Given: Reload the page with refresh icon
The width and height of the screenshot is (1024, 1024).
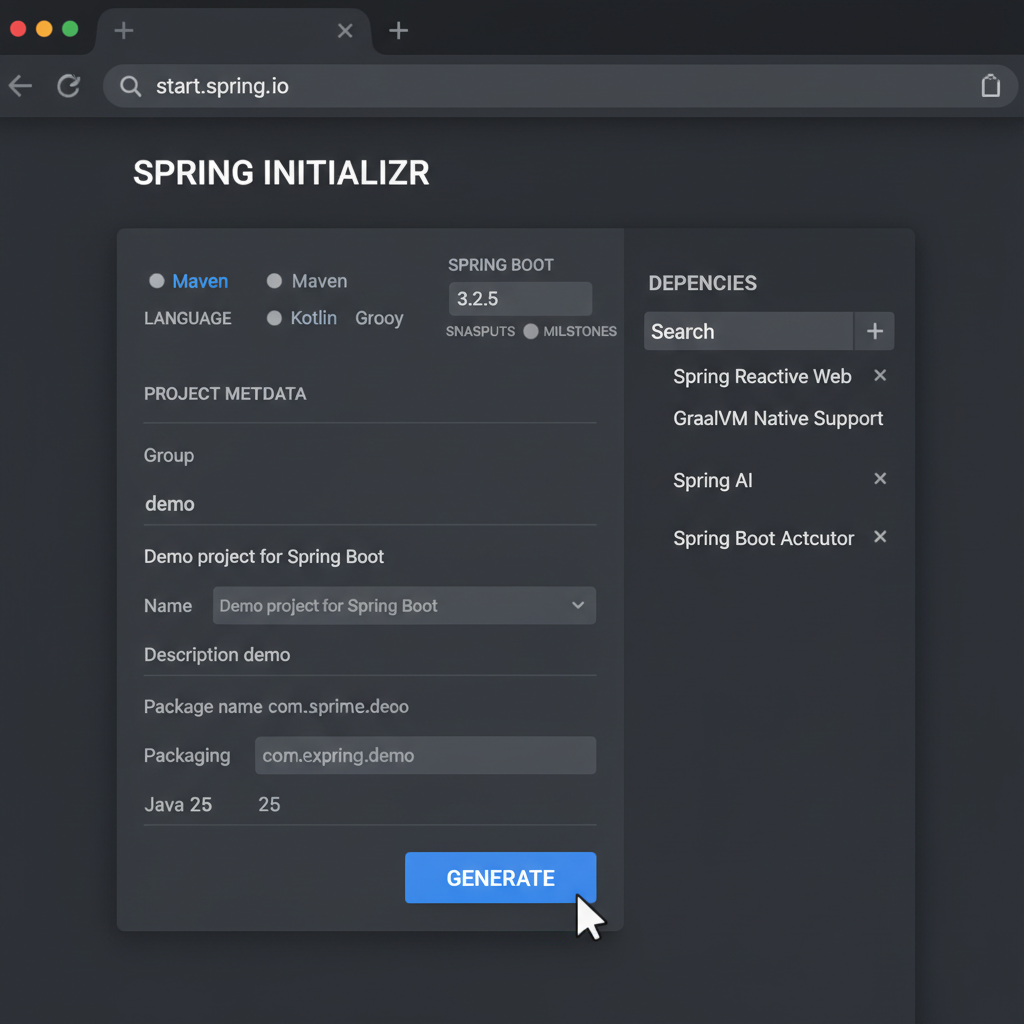Looking at the screenshot, I should 69,86.
